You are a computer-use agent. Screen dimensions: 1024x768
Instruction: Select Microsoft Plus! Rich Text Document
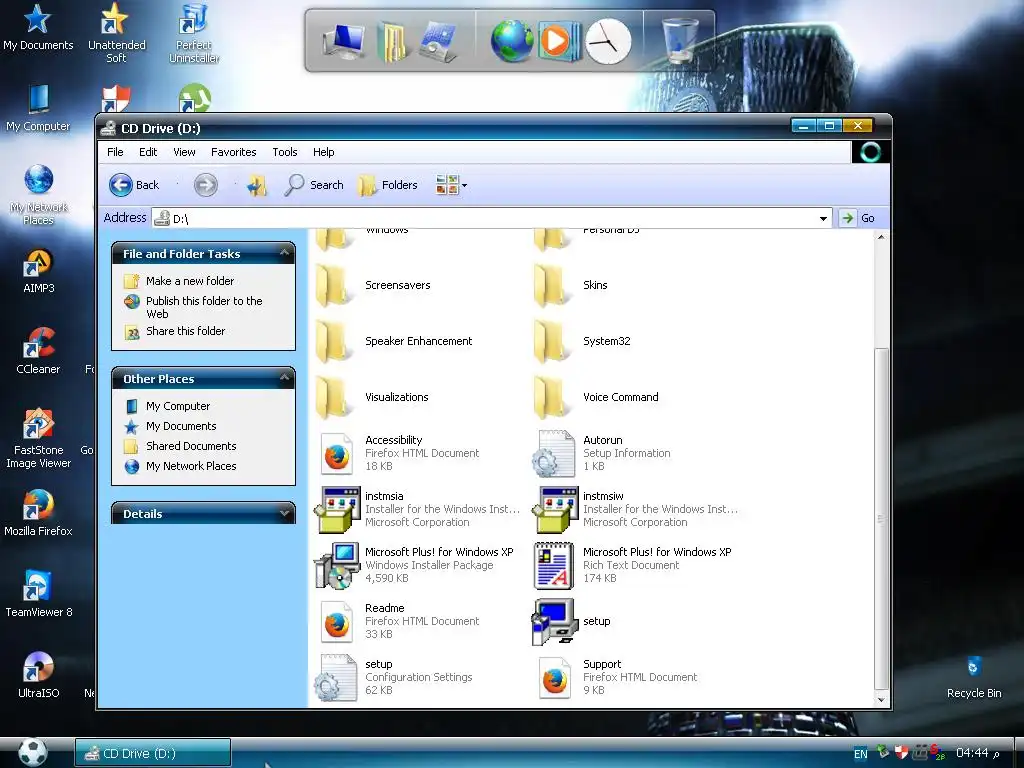pos(632,565)
